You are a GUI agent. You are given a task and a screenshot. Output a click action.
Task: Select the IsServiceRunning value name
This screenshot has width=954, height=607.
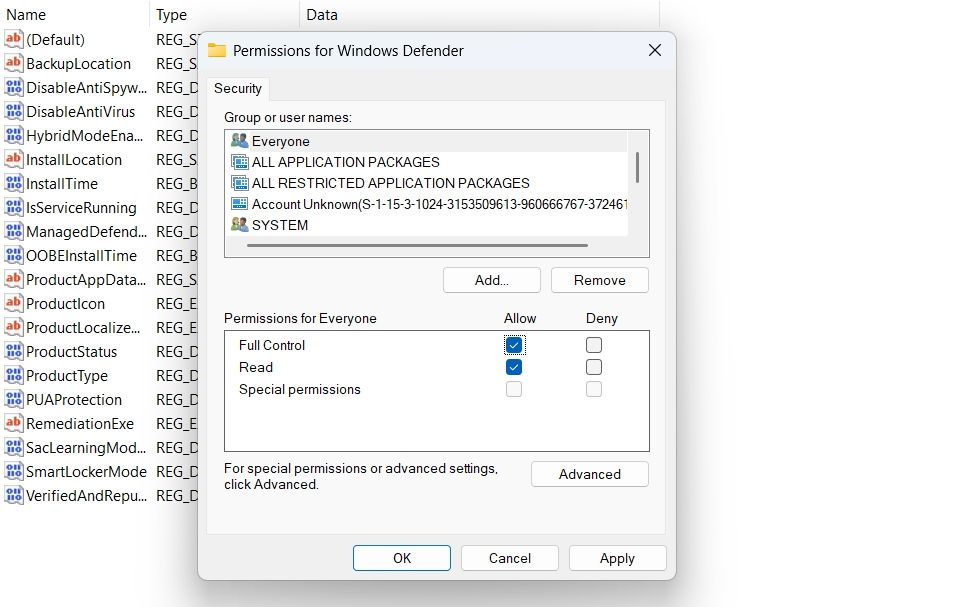(82, 208)
